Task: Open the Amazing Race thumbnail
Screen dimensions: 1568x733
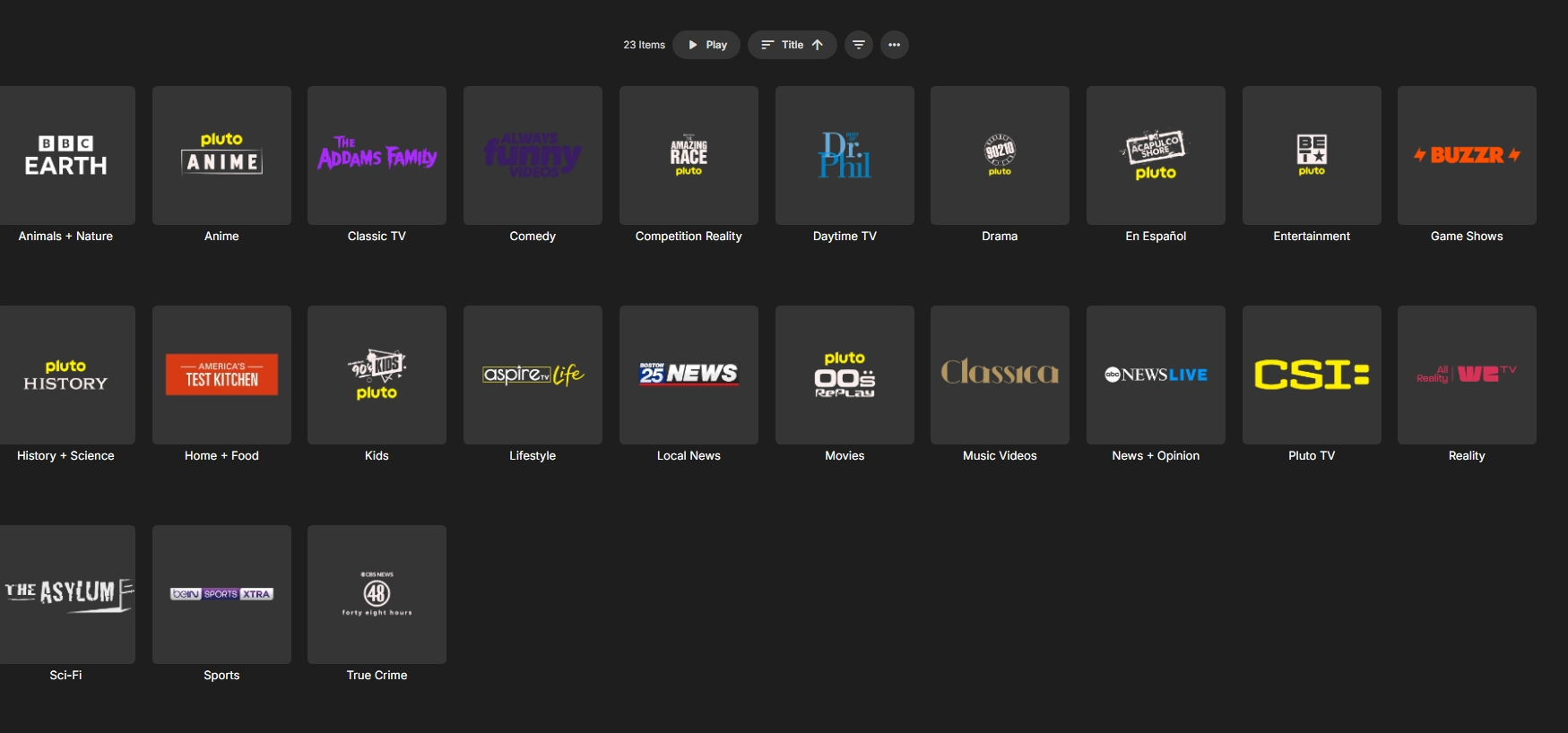Action: [x=689, y=155]
